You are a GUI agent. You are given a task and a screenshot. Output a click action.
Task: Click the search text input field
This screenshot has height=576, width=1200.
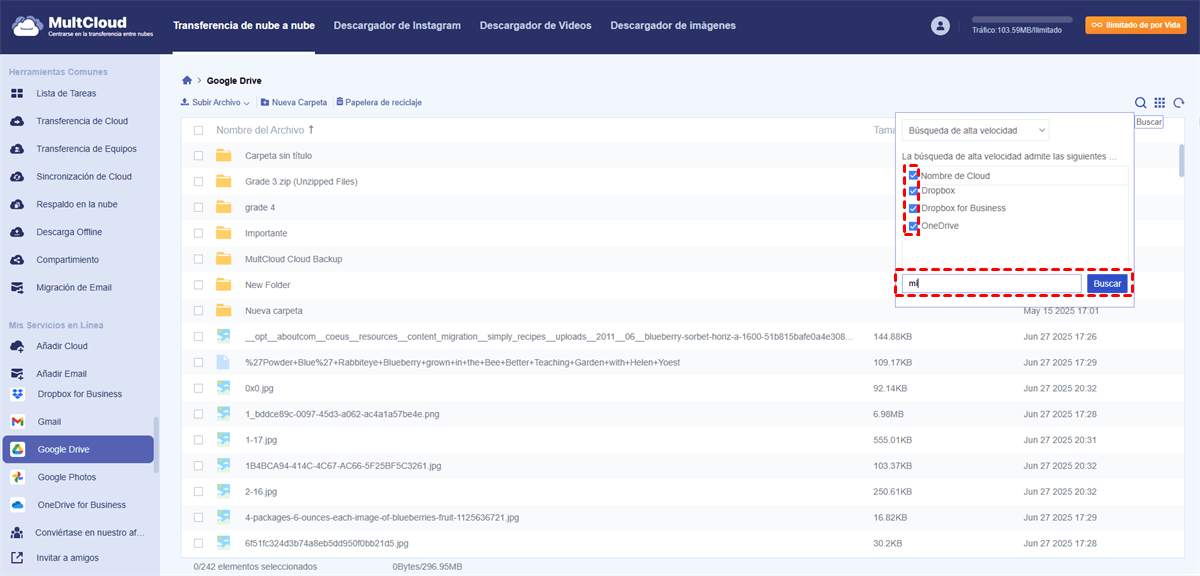[991, 284]
